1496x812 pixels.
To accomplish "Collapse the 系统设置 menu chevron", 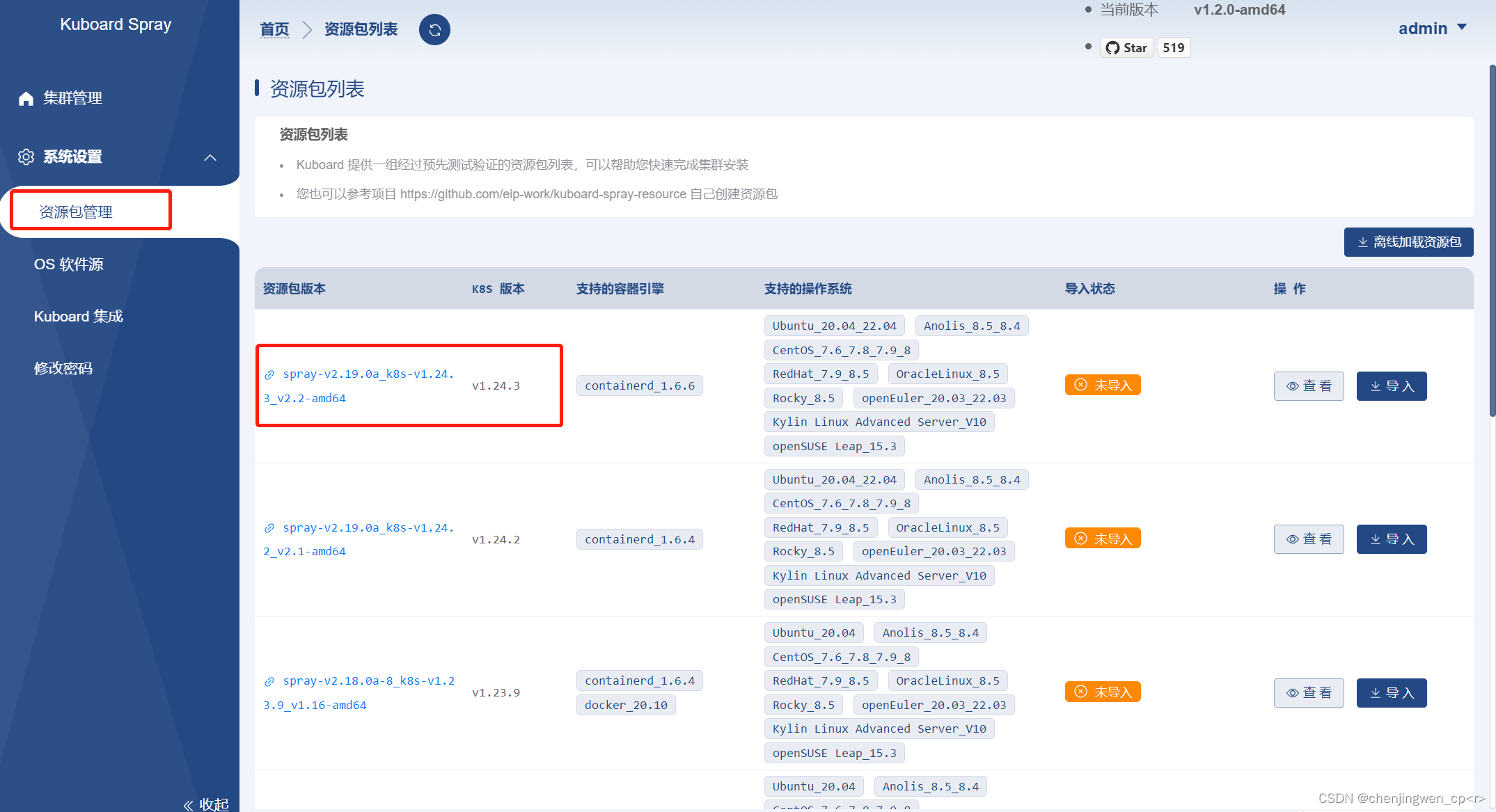I will click(210, 157).
